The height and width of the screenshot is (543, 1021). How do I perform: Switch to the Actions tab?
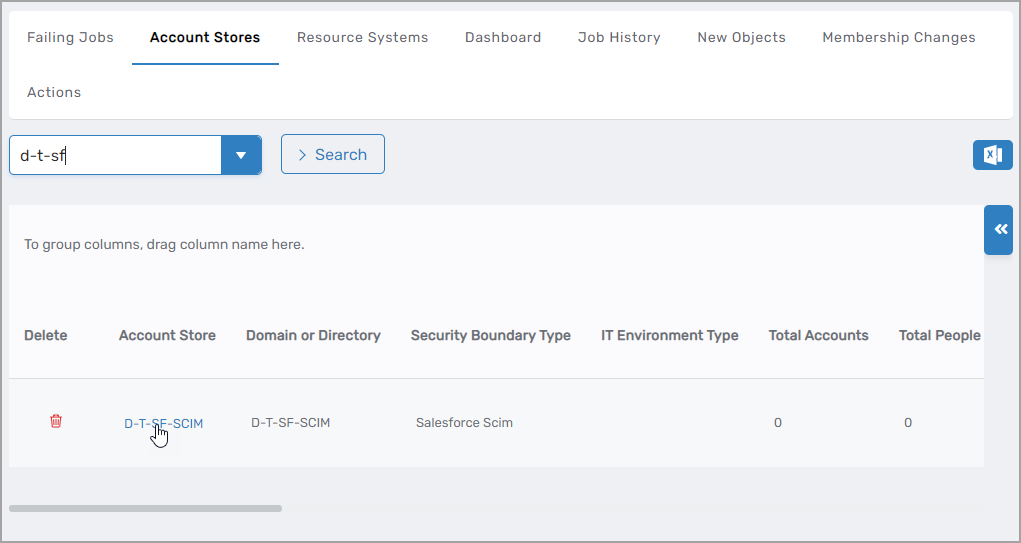pos(54,92)
